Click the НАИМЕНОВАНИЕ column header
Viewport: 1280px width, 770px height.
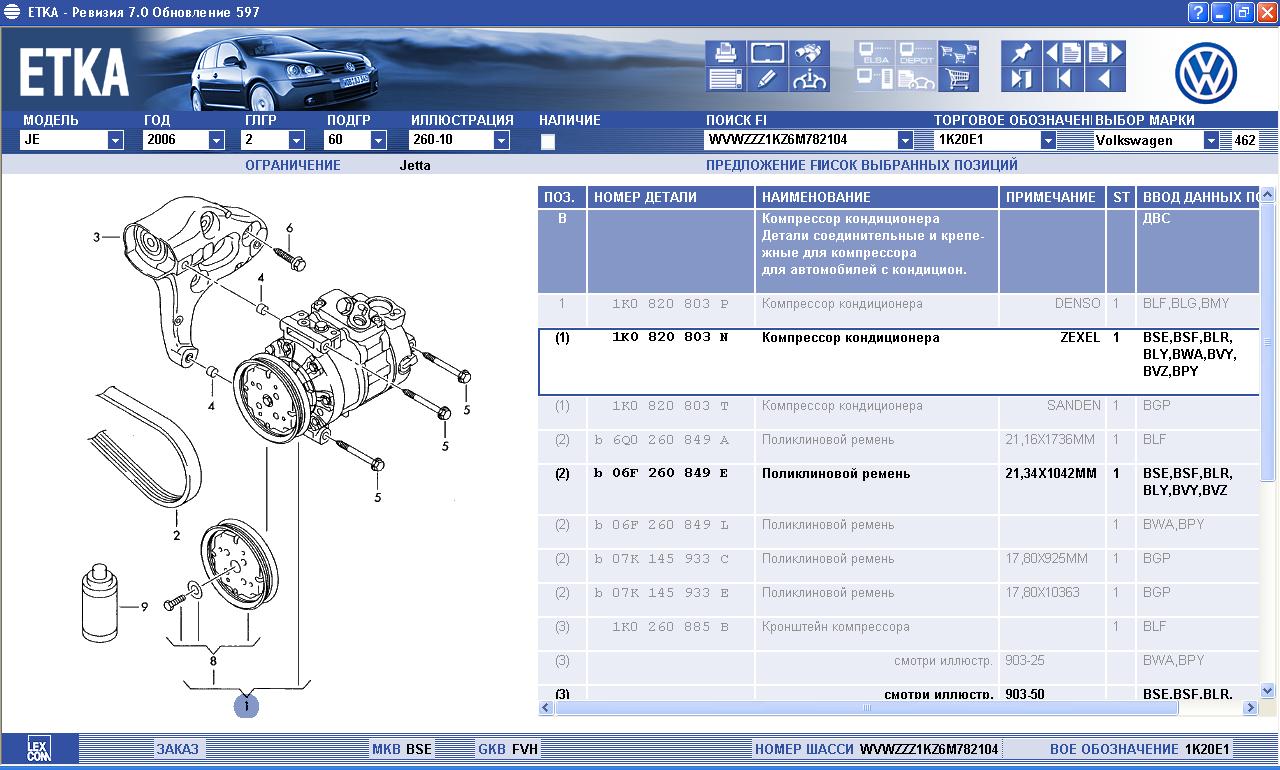coord(877,197)
